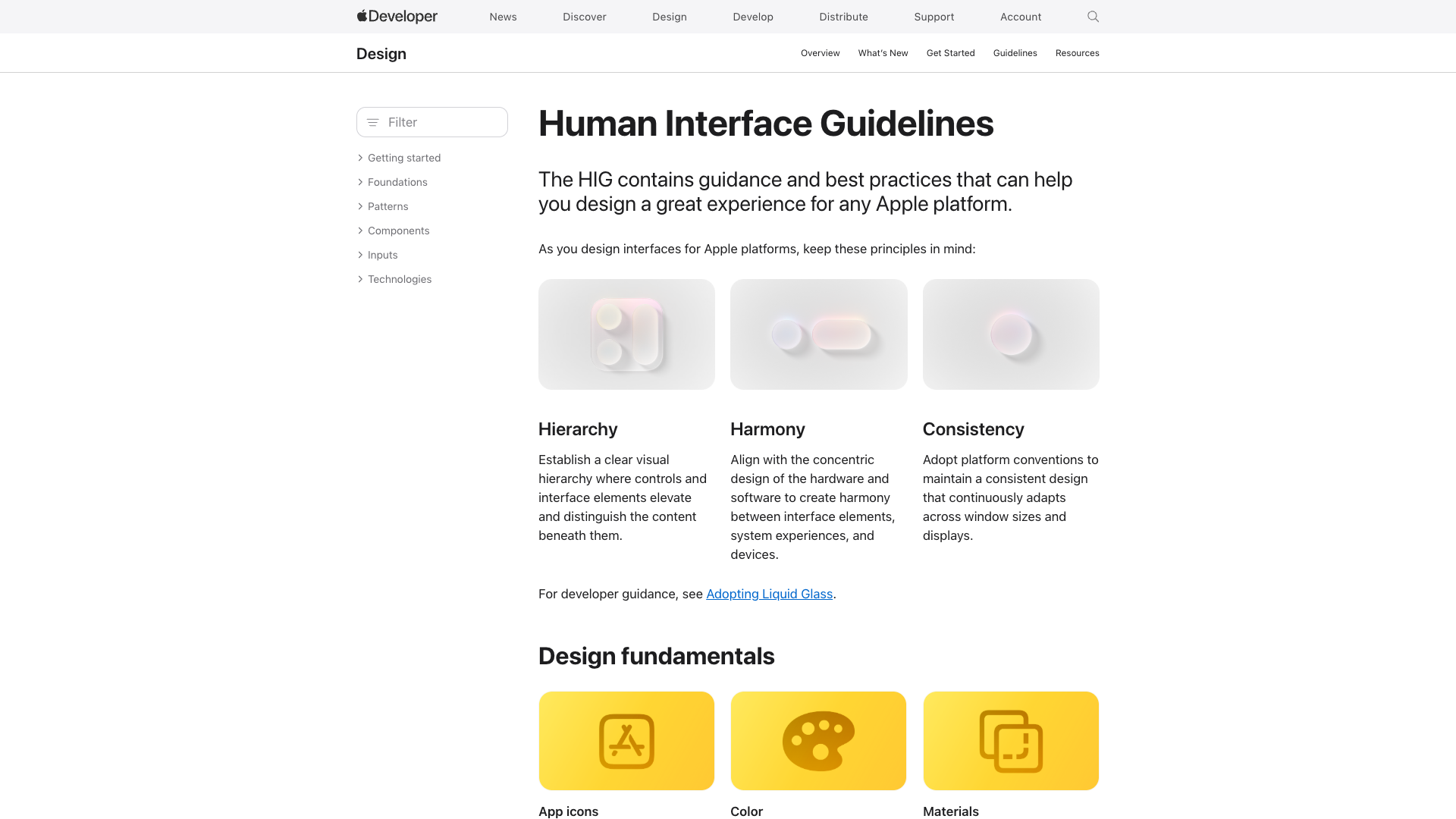Open the Color palette tile

(818, 741)
